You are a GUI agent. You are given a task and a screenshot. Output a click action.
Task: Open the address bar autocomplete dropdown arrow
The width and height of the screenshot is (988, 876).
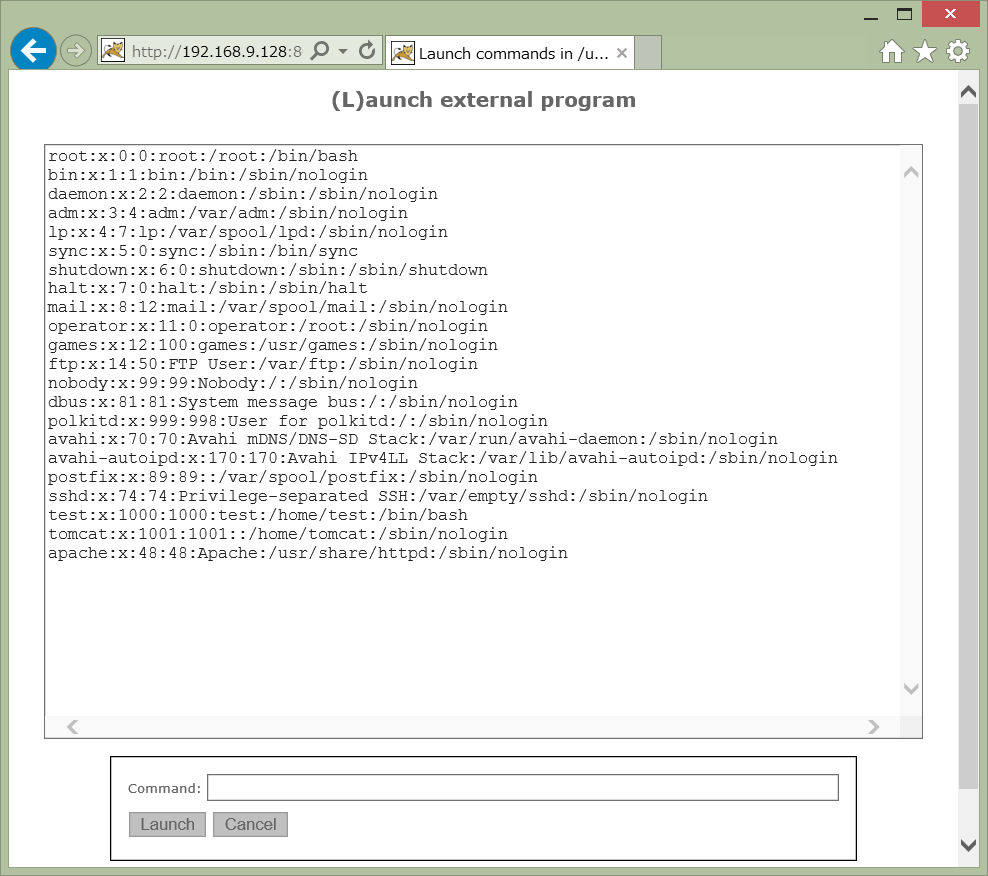(x=343, y=51)
